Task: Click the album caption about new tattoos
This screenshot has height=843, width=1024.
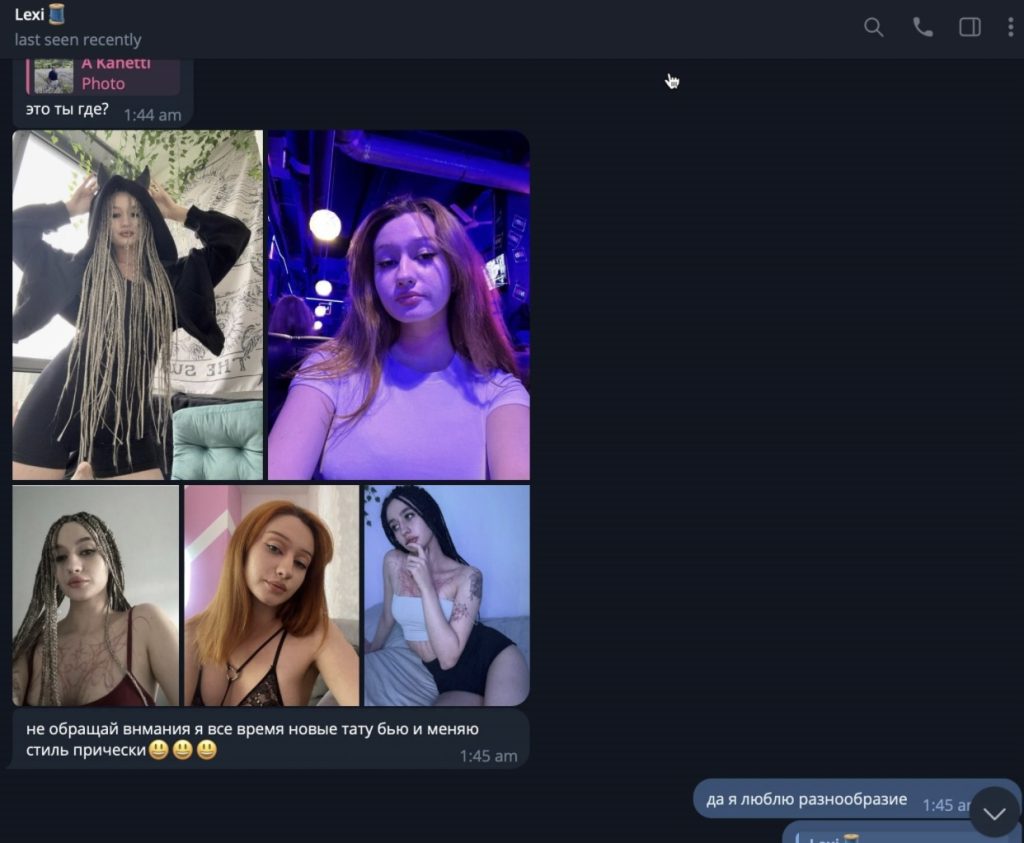Action: pos(252,729)
